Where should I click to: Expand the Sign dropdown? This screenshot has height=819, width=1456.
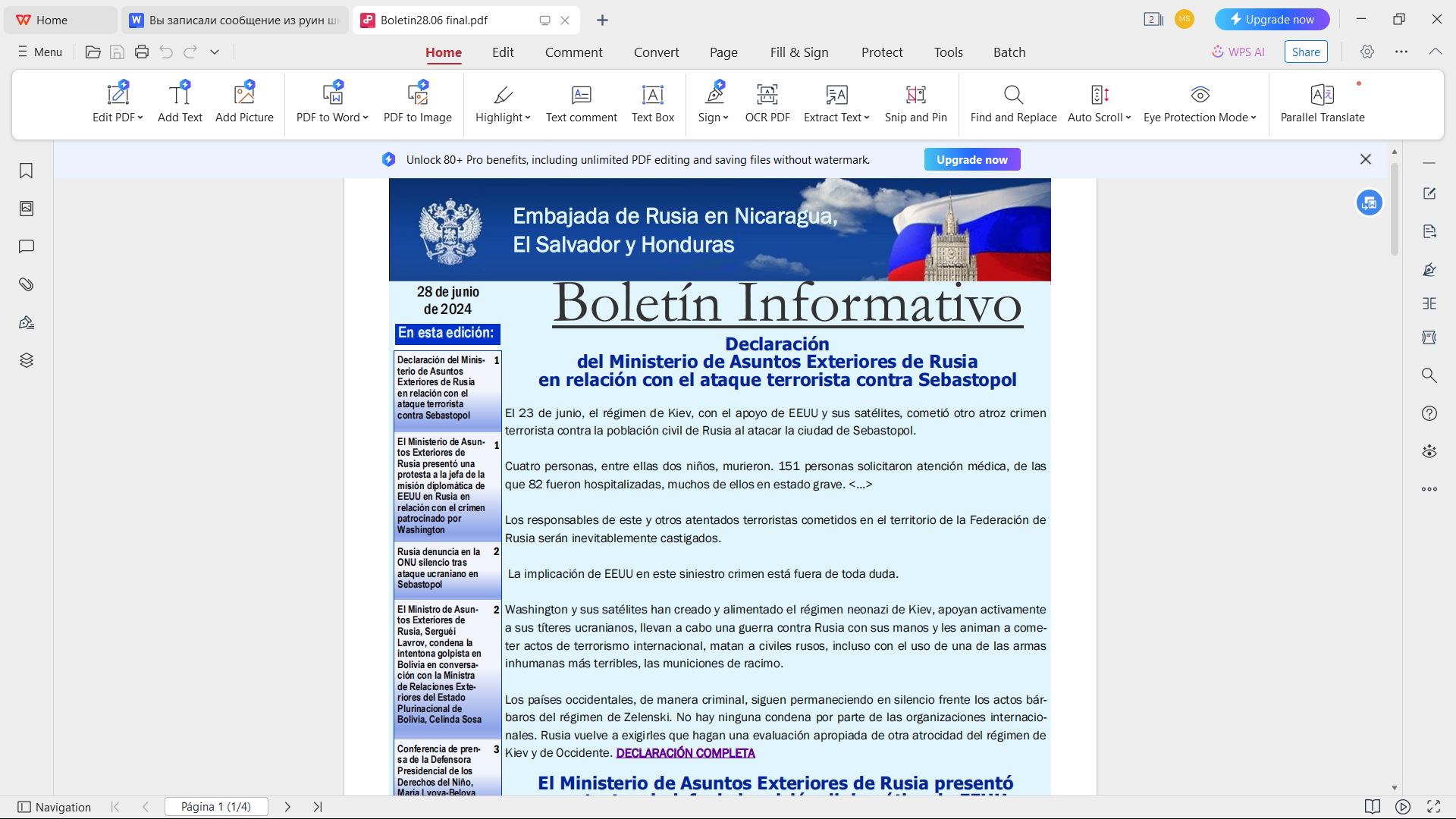[x=726, y=118]
